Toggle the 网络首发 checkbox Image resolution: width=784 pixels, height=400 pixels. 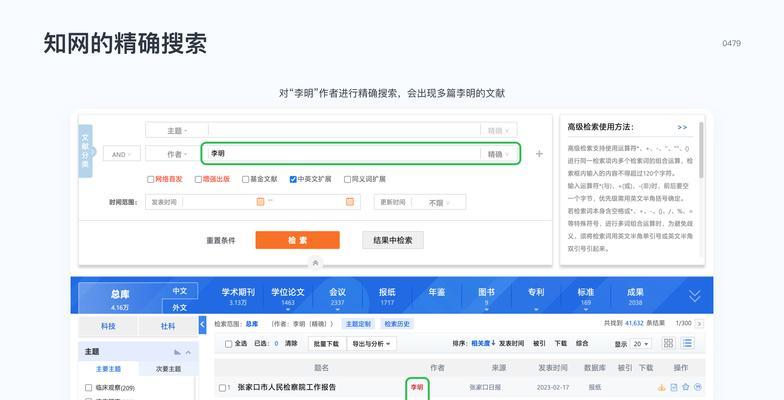click(150, 179)
